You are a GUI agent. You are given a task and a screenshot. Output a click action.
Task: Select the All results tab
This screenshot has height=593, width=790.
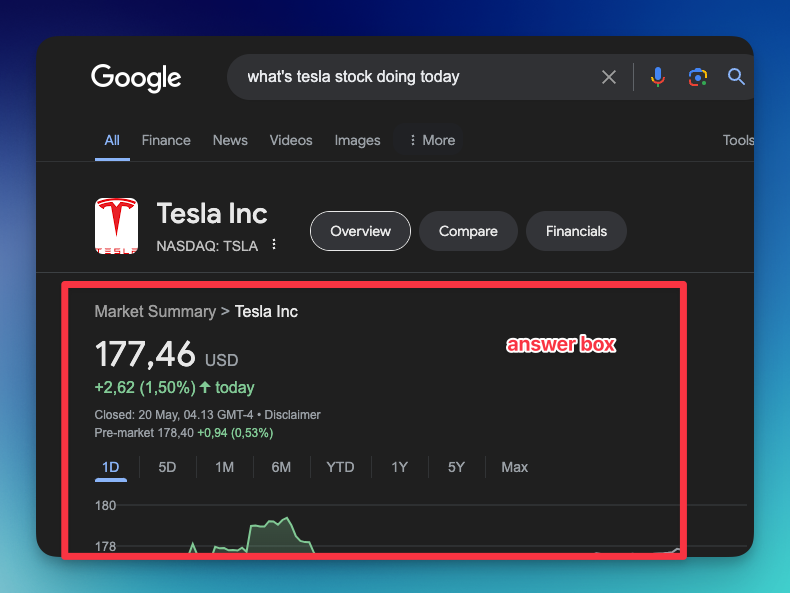coord(112,140)
